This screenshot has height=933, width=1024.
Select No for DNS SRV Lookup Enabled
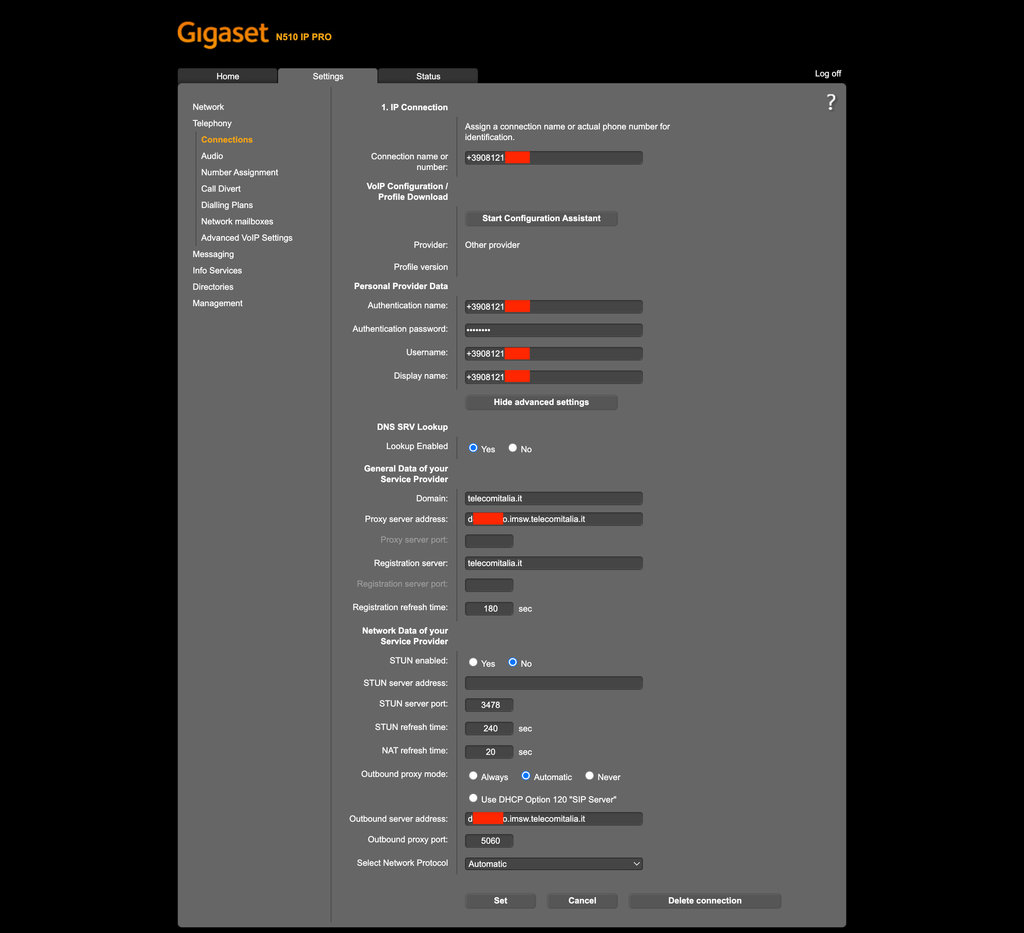(x=513, y=448)
